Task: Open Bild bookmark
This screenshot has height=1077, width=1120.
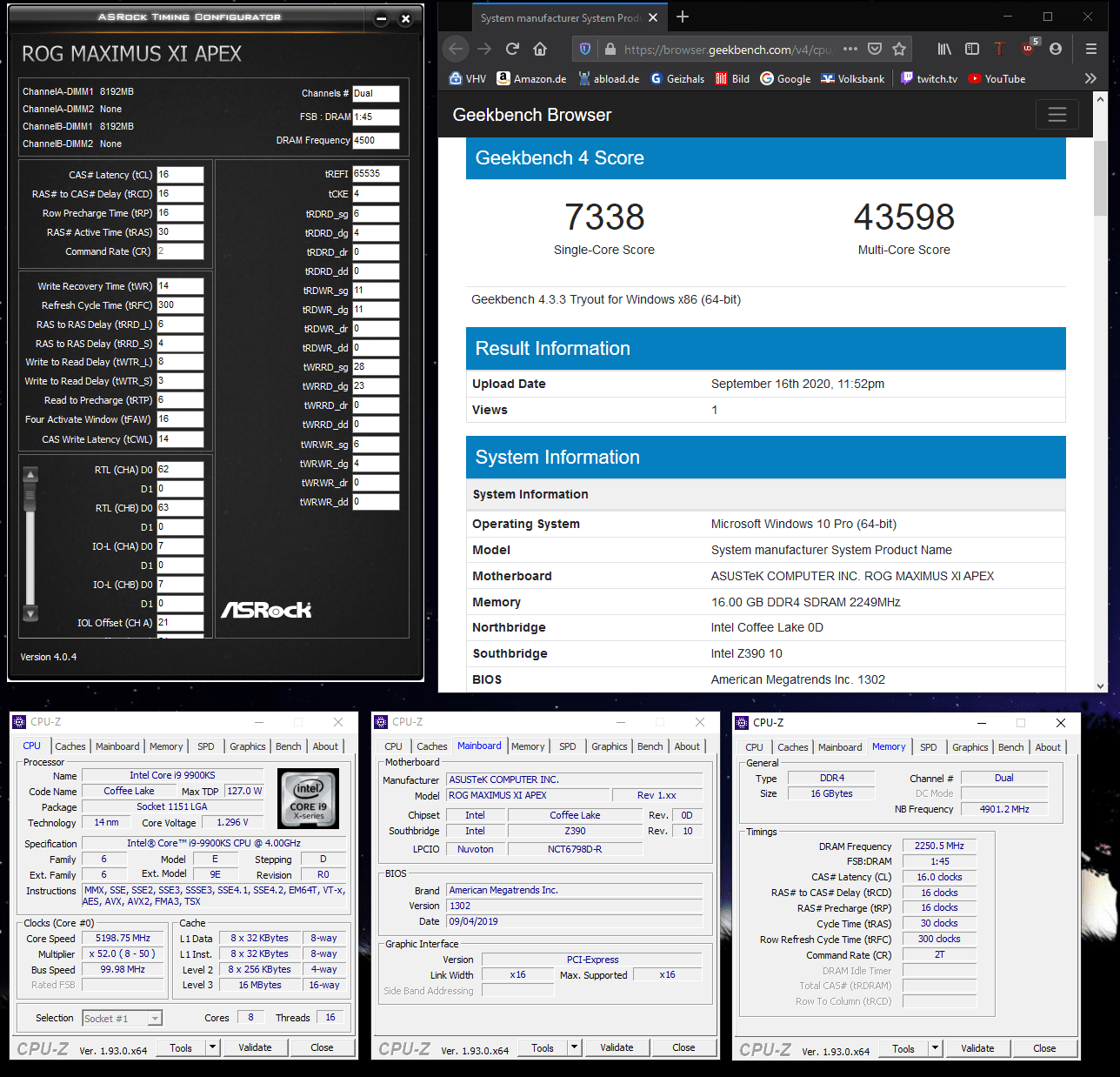Action: 732,78
